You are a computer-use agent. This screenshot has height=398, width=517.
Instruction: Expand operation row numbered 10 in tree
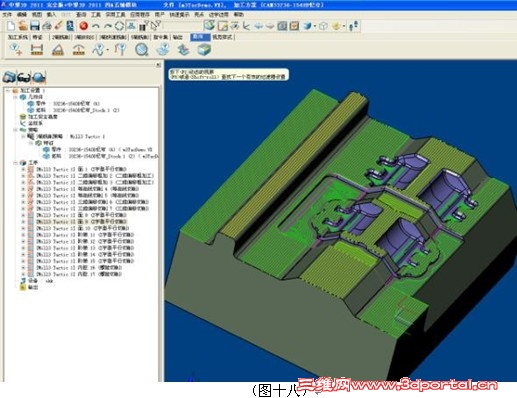[x=23, y=228]
